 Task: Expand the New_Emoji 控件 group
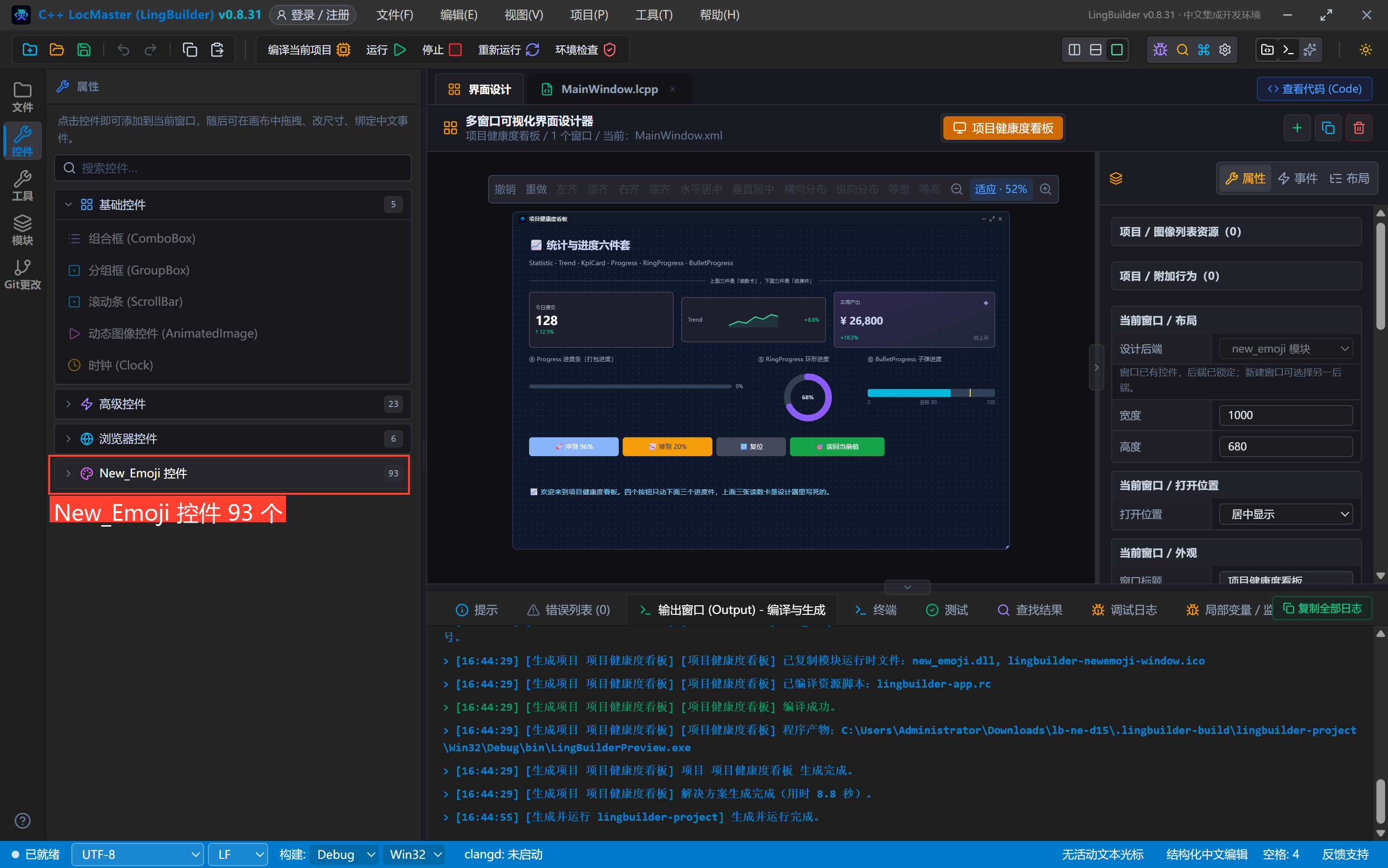tap(233, 473)
